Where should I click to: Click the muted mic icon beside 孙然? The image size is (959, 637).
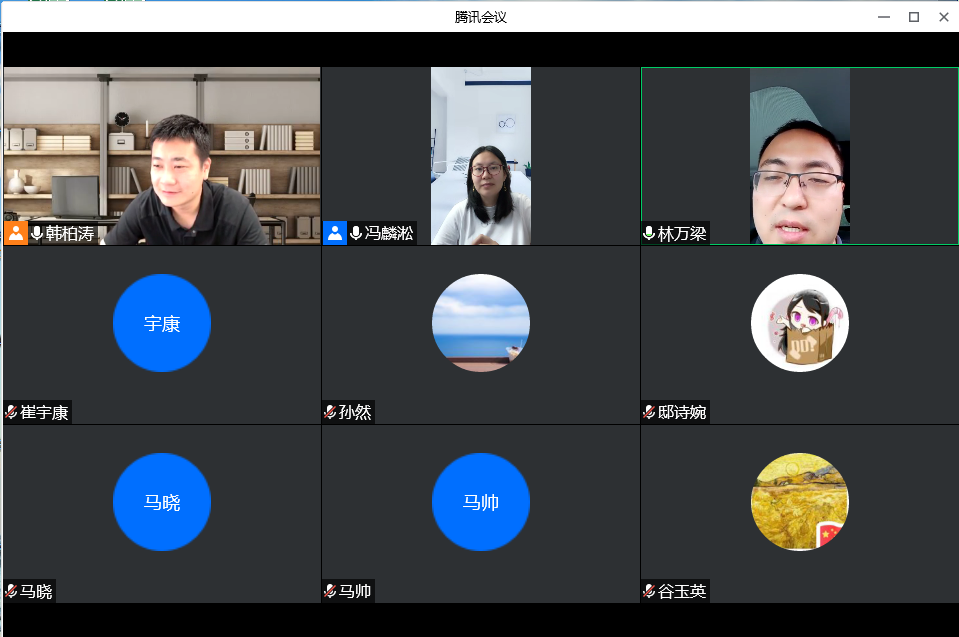coord(330,412)
